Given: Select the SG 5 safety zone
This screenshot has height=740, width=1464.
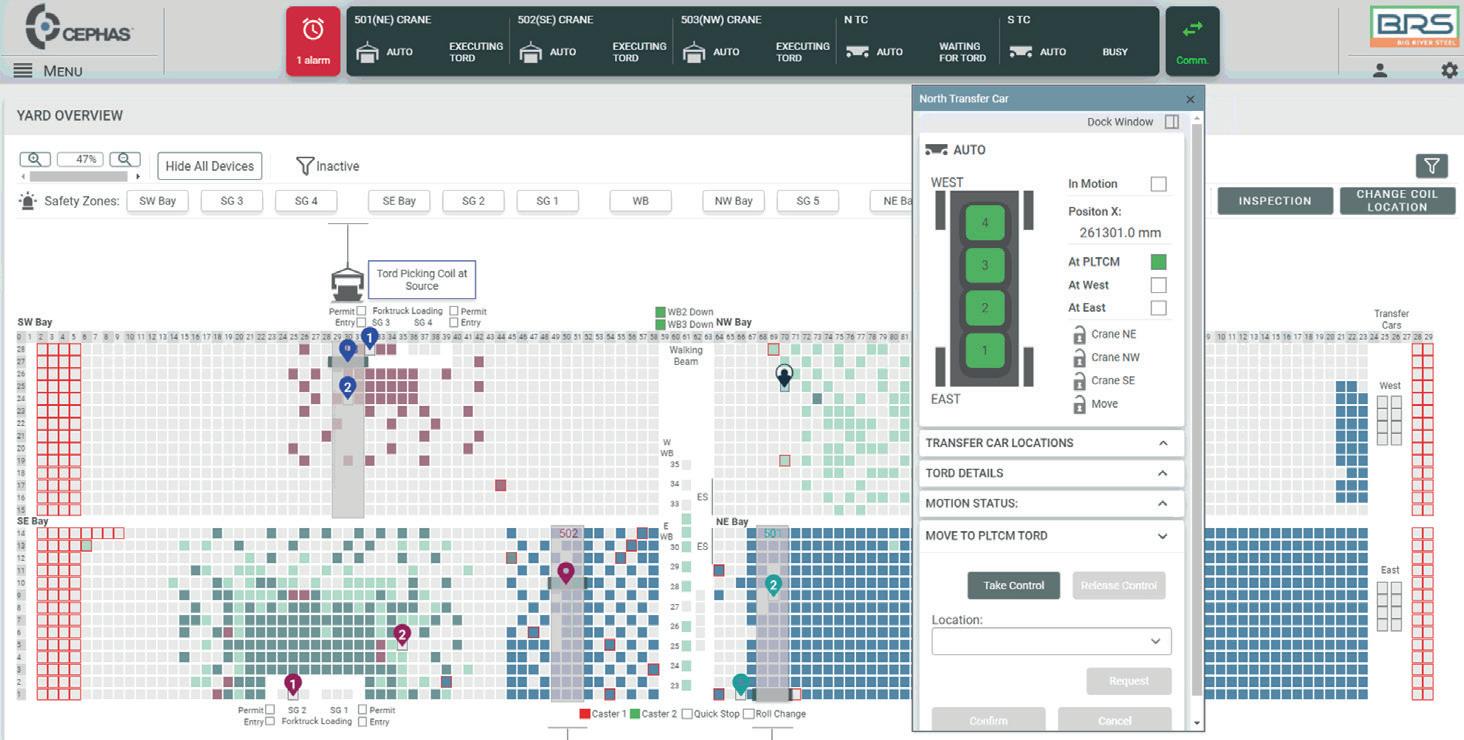Looking at the screenshot, I should (x=808, y=201).
